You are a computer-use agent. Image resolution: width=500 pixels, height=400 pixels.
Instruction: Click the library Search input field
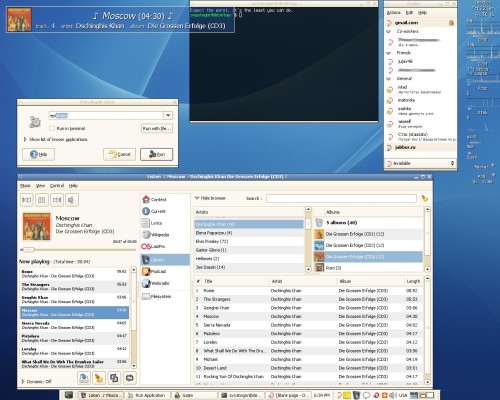pos(341,198)
